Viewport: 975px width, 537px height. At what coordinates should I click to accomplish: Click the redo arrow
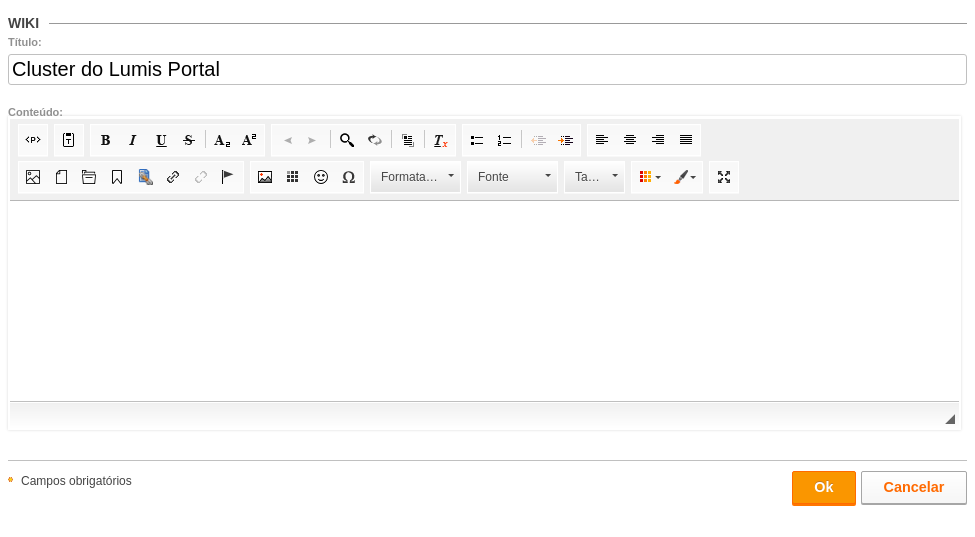tap(312, 140)
